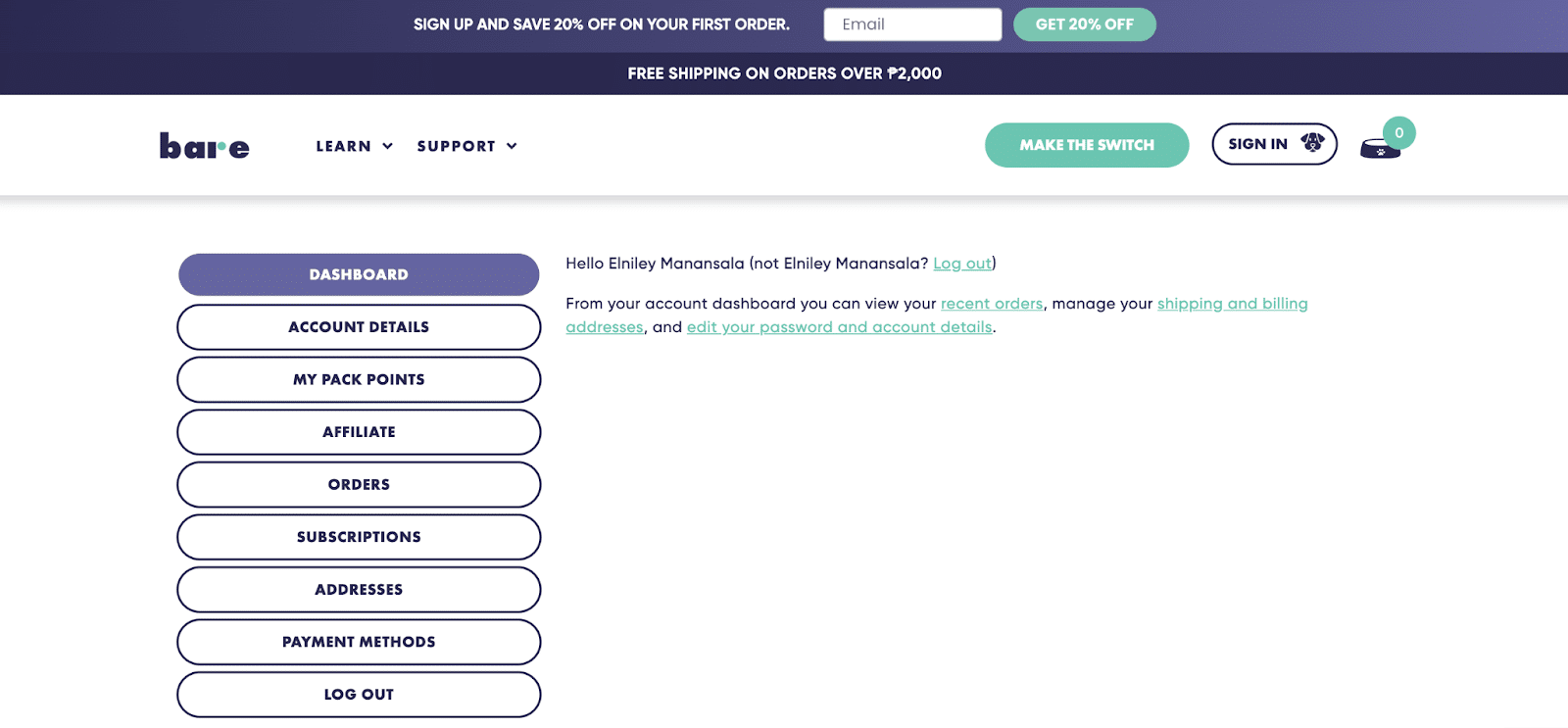The image size is (1568, 728).
Task: Open My Pack Points section
Action: click(359, 379)
